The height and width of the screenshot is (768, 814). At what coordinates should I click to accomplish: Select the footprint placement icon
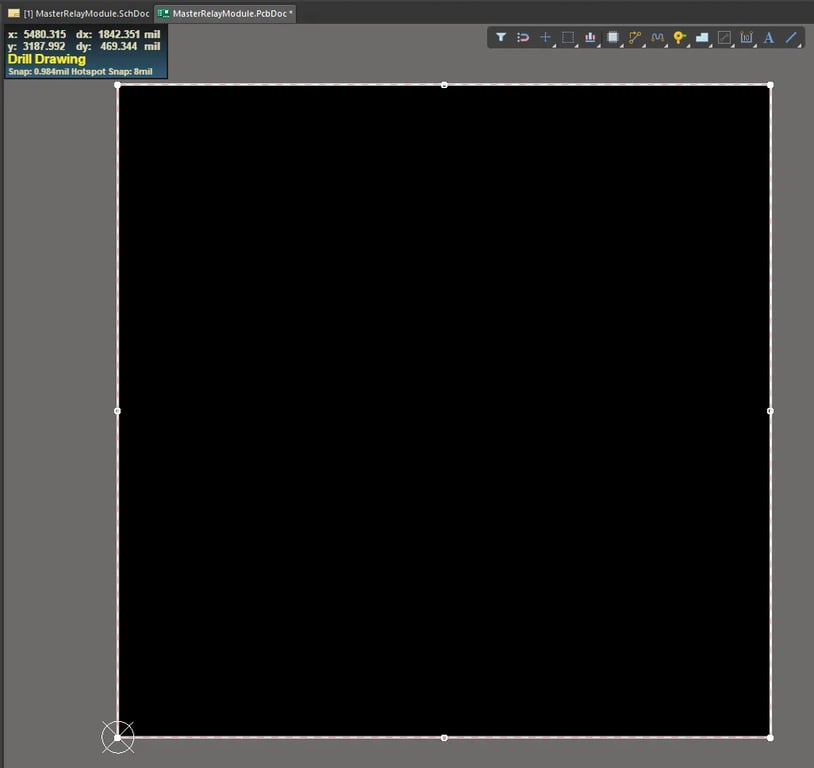(701, 37)
